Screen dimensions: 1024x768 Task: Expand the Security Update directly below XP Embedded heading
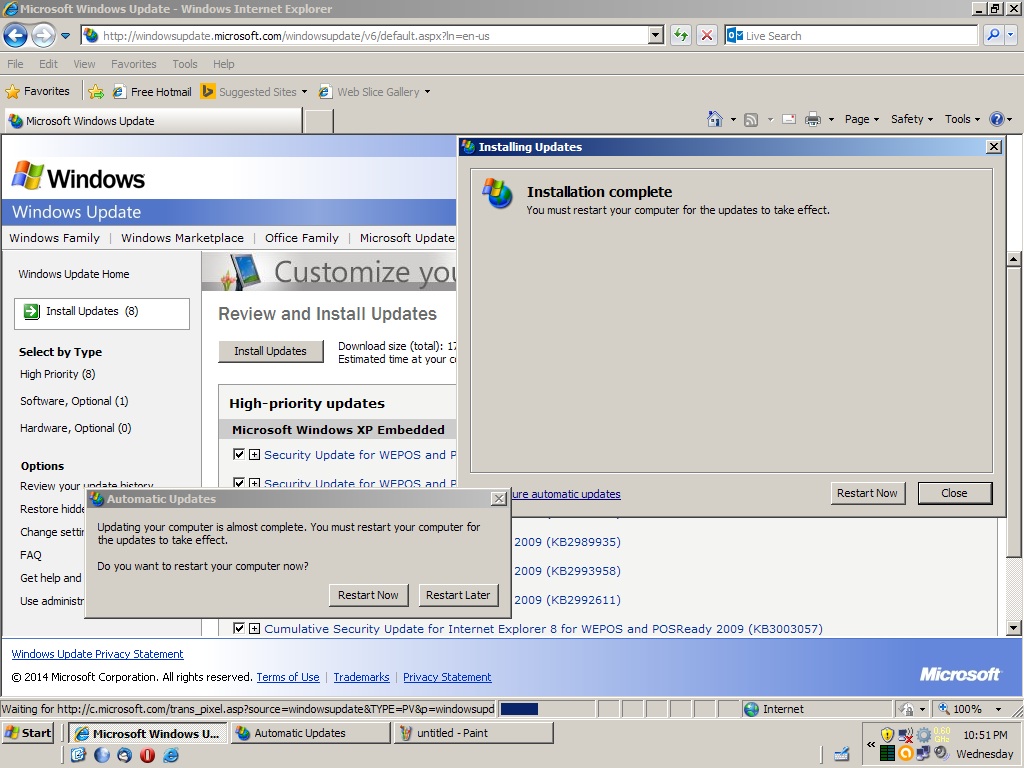255,455
